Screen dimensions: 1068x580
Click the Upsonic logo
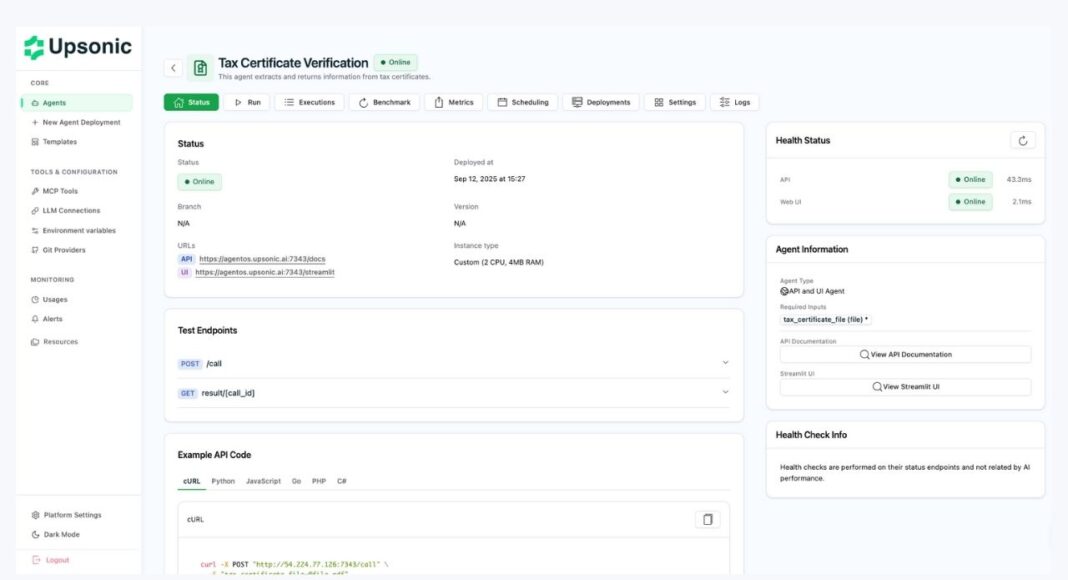(79, 47)
